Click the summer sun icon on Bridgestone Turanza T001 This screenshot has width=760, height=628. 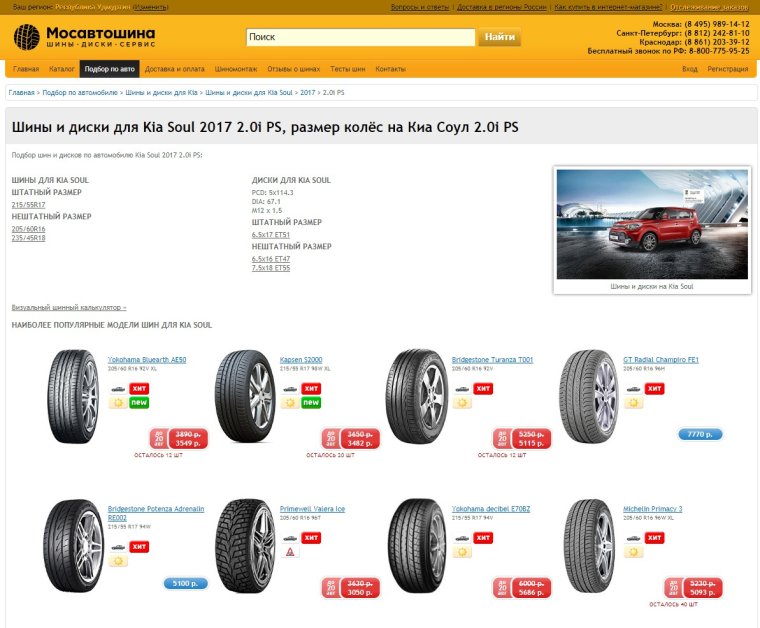coord(462,403)
